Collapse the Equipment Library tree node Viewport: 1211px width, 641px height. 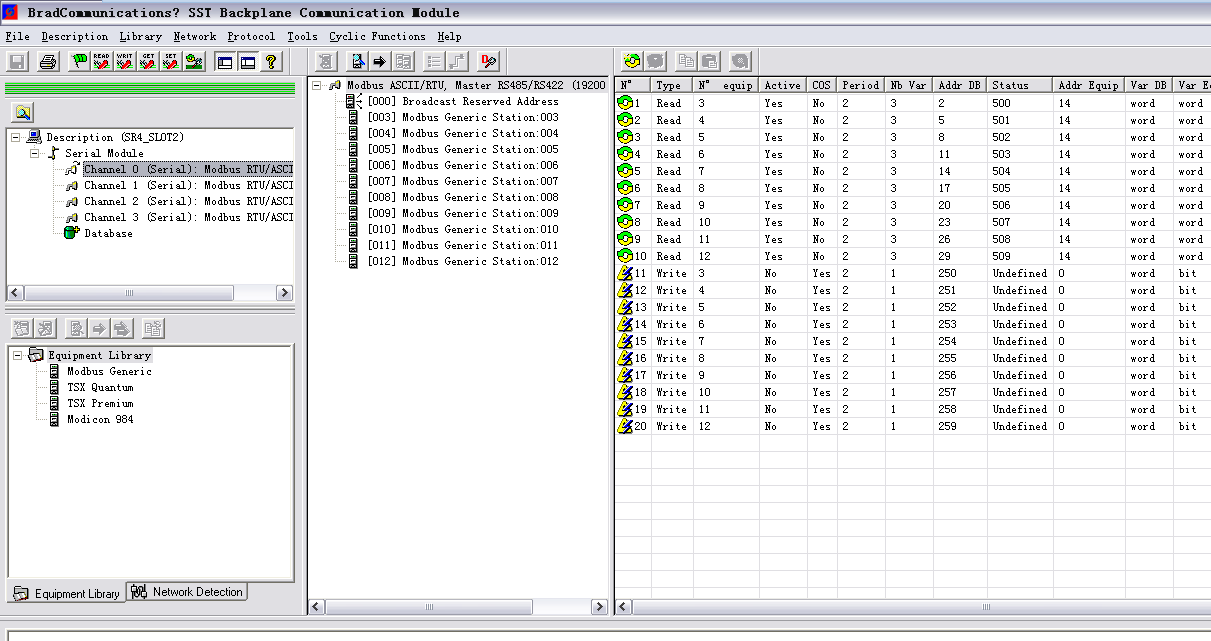[x=17, y=355]
